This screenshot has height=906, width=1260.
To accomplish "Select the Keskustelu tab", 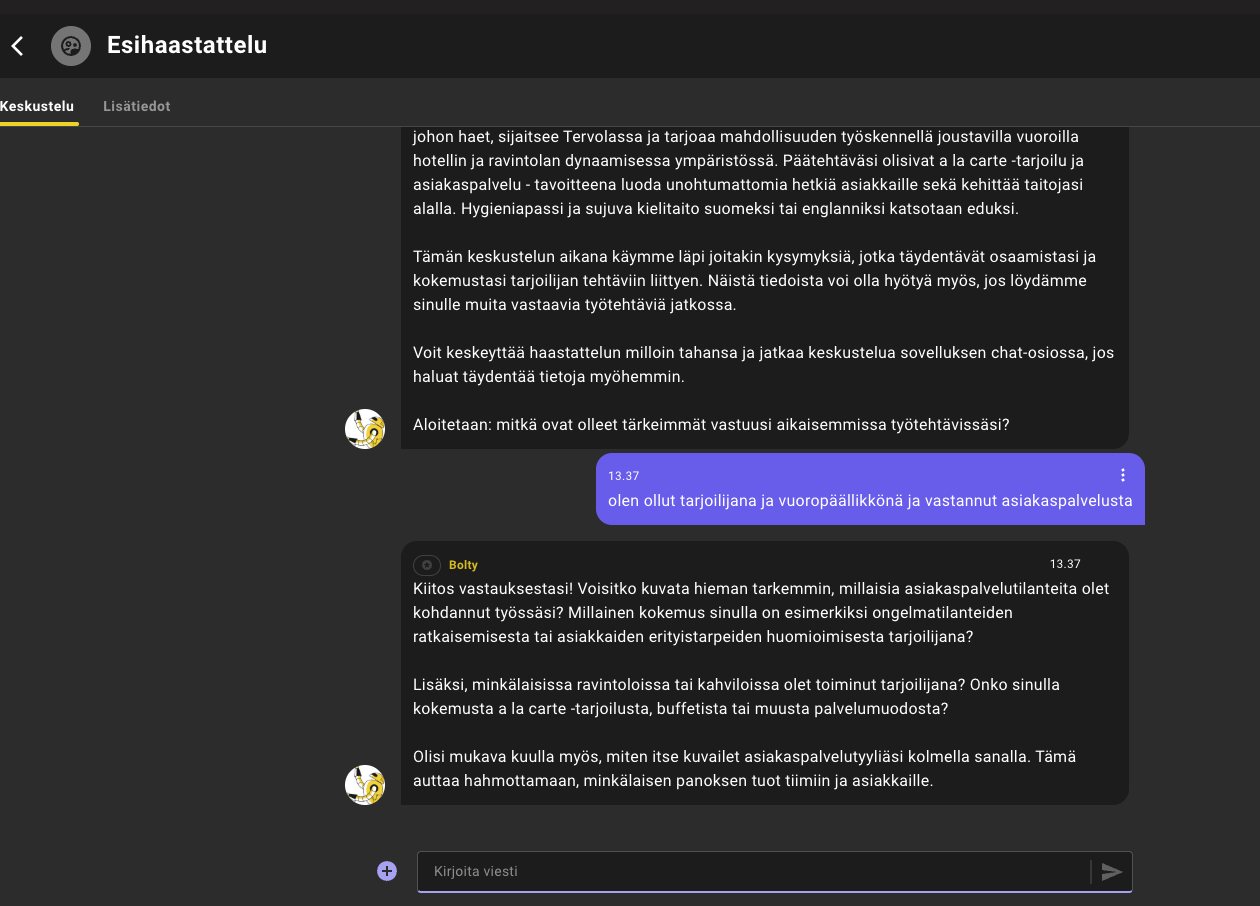I will pos(37,106).
